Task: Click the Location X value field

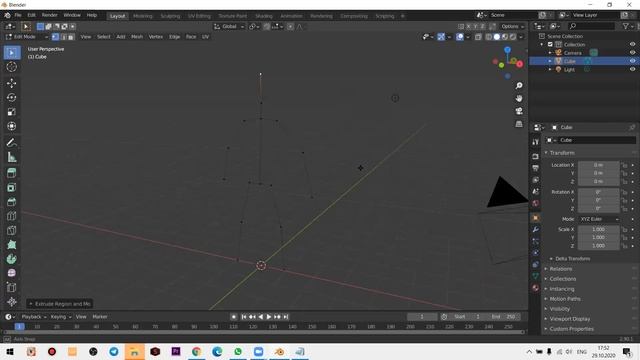Action: pyautogui.click(x=598, y=165)
